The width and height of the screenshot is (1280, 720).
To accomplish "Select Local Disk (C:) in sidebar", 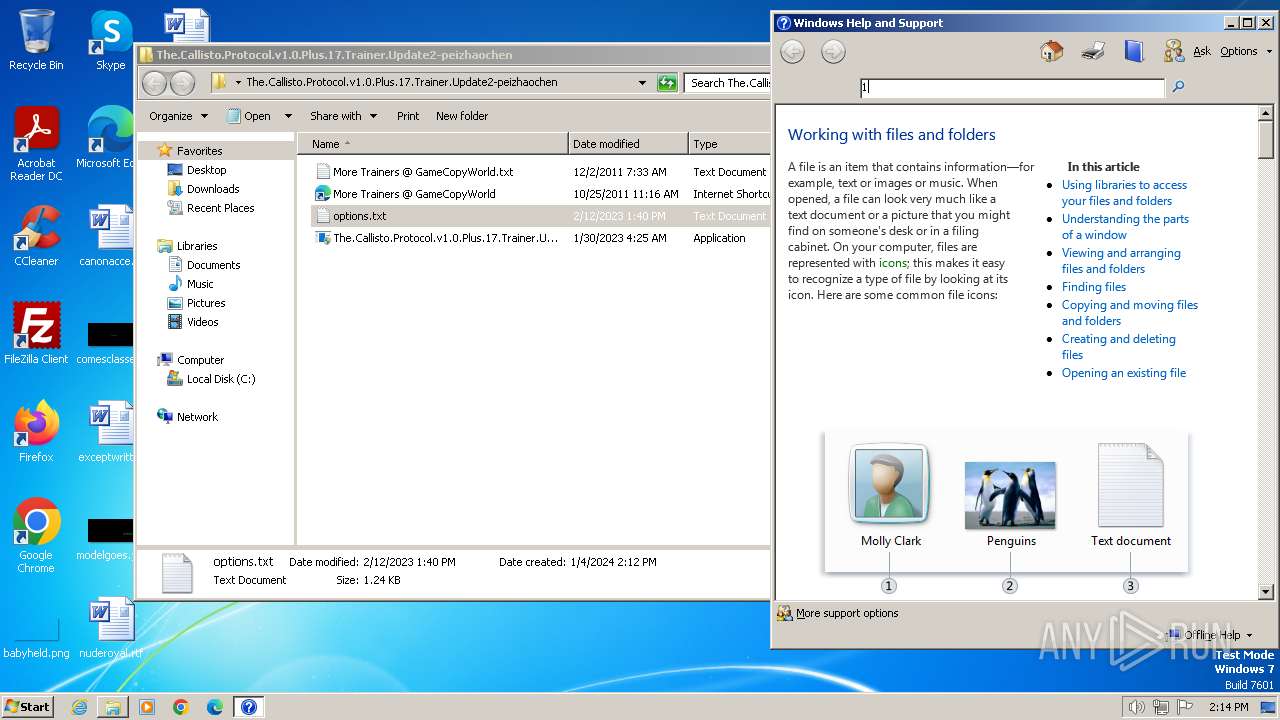I will click(x=220, y=379).
